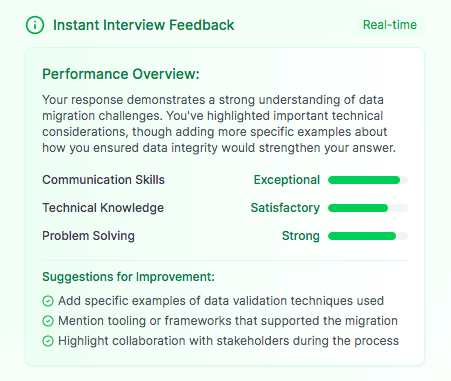Screen dimensions: 451x381
Task: Click the Performance Overview heading
Action: pyautogui.click(x=121, y=74)
